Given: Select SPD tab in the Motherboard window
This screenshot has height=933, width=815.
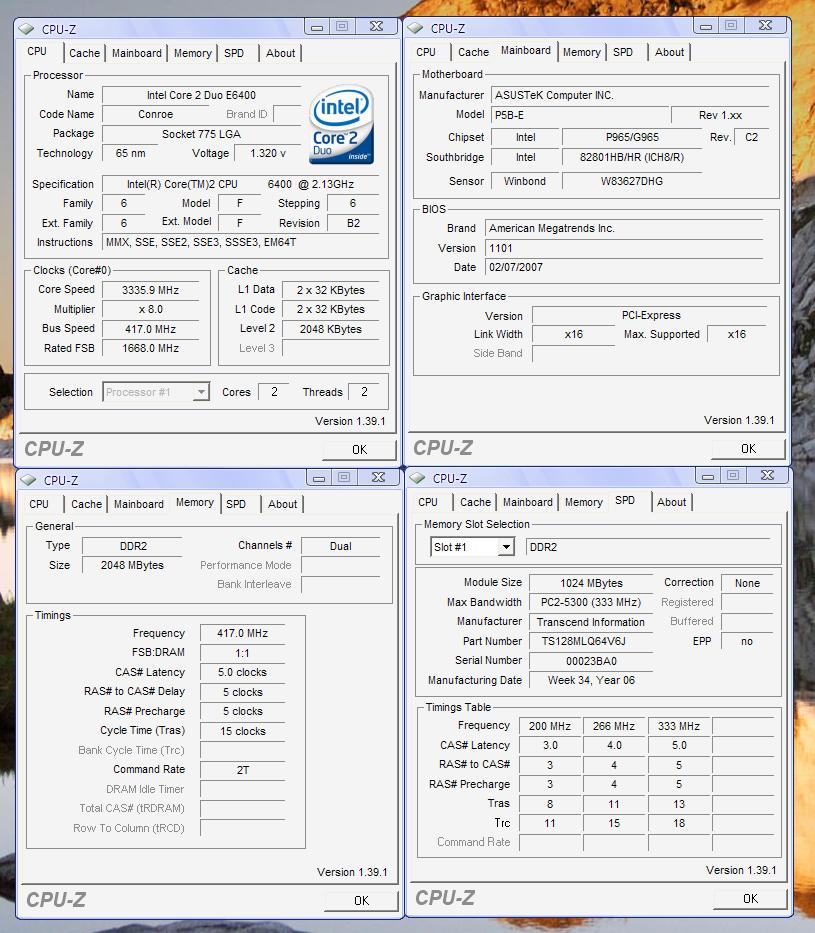Looking at the screenshot, I should point(623,52).
